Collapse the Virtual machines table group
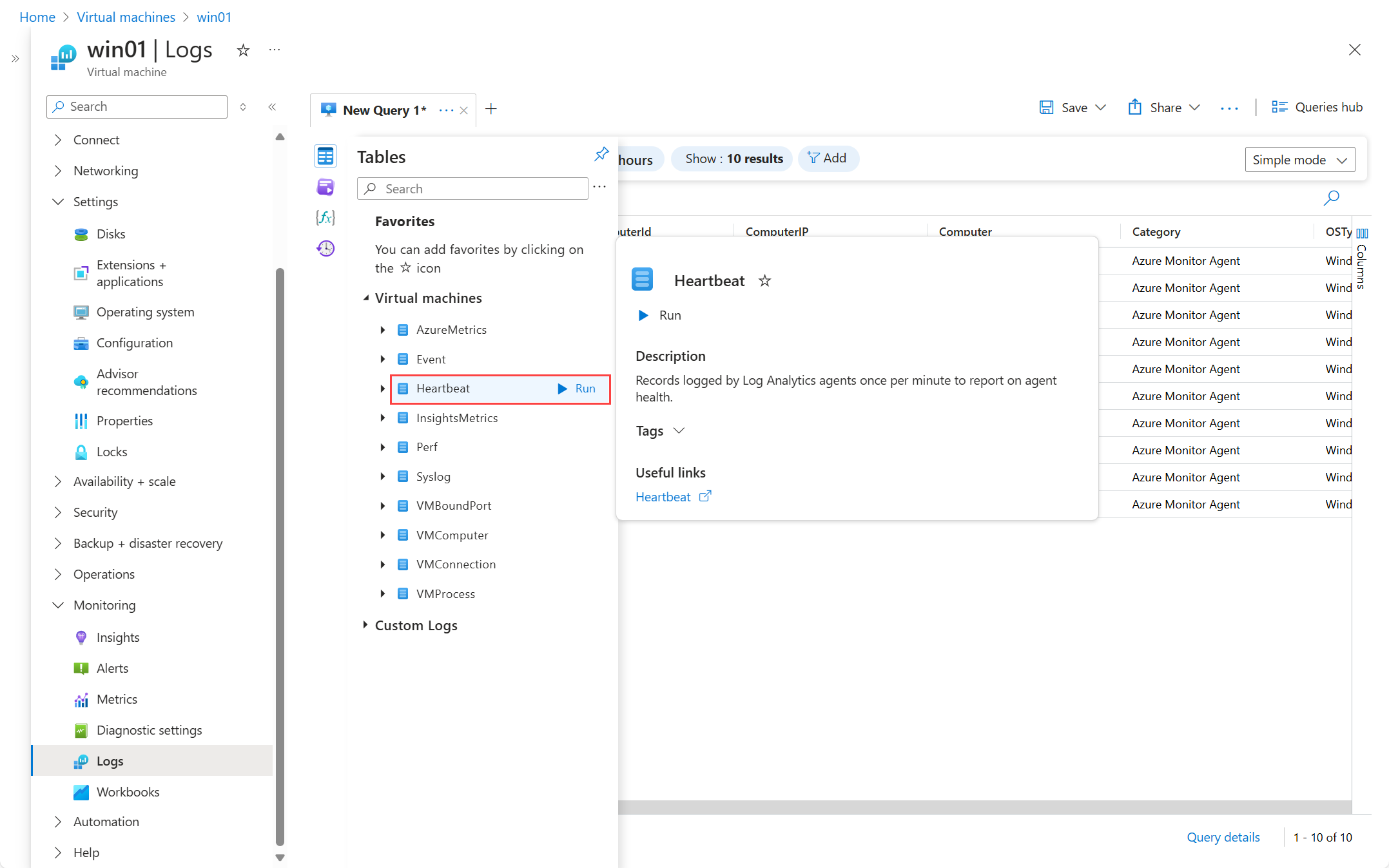 click(x=365, y=298)
